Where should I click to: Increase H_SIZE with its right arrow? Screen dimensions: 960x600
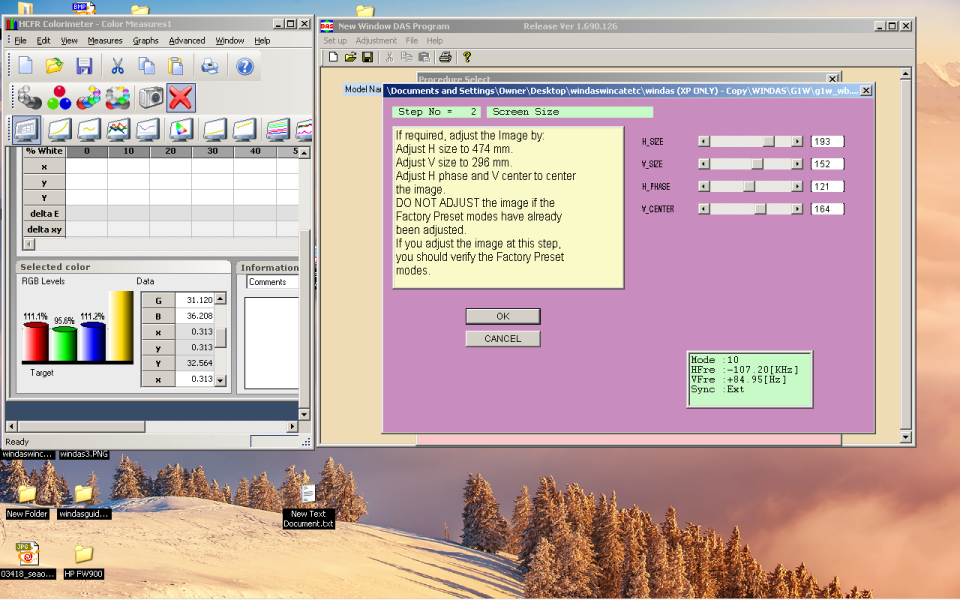coord(797,141)
